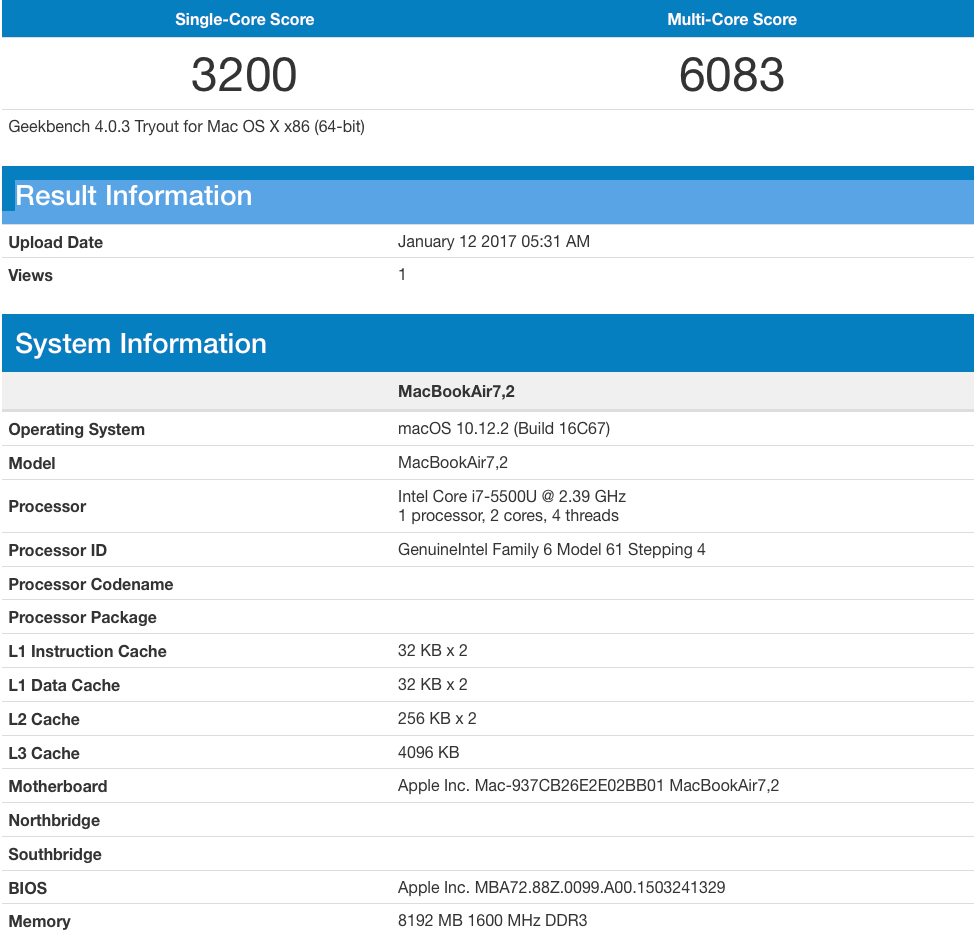Click the Geekbench 4.0.3 Tryout version text

coord(186,127)
